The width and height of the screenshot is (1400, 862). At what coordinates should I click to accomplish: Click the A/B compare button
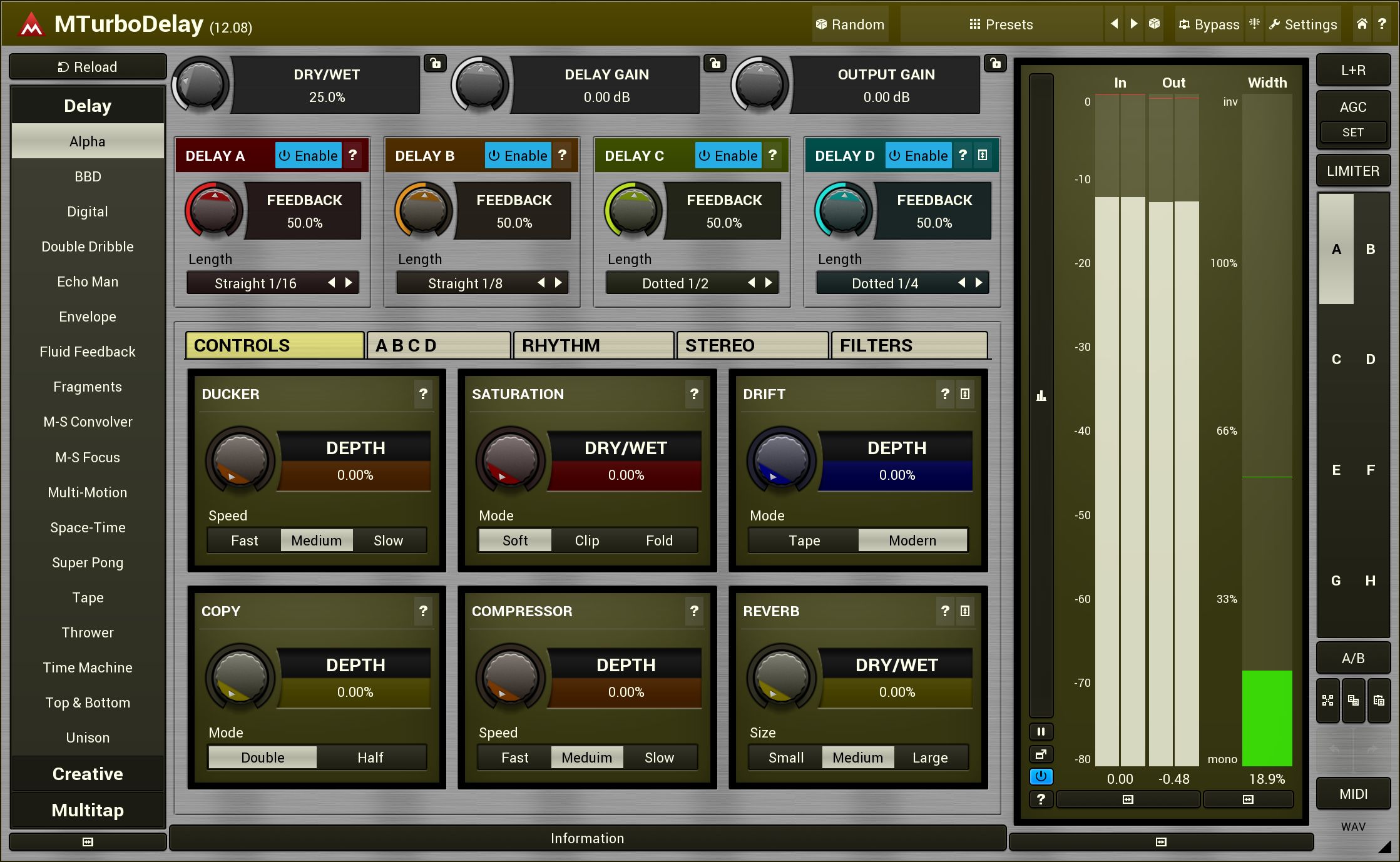tap(1353, 658)
